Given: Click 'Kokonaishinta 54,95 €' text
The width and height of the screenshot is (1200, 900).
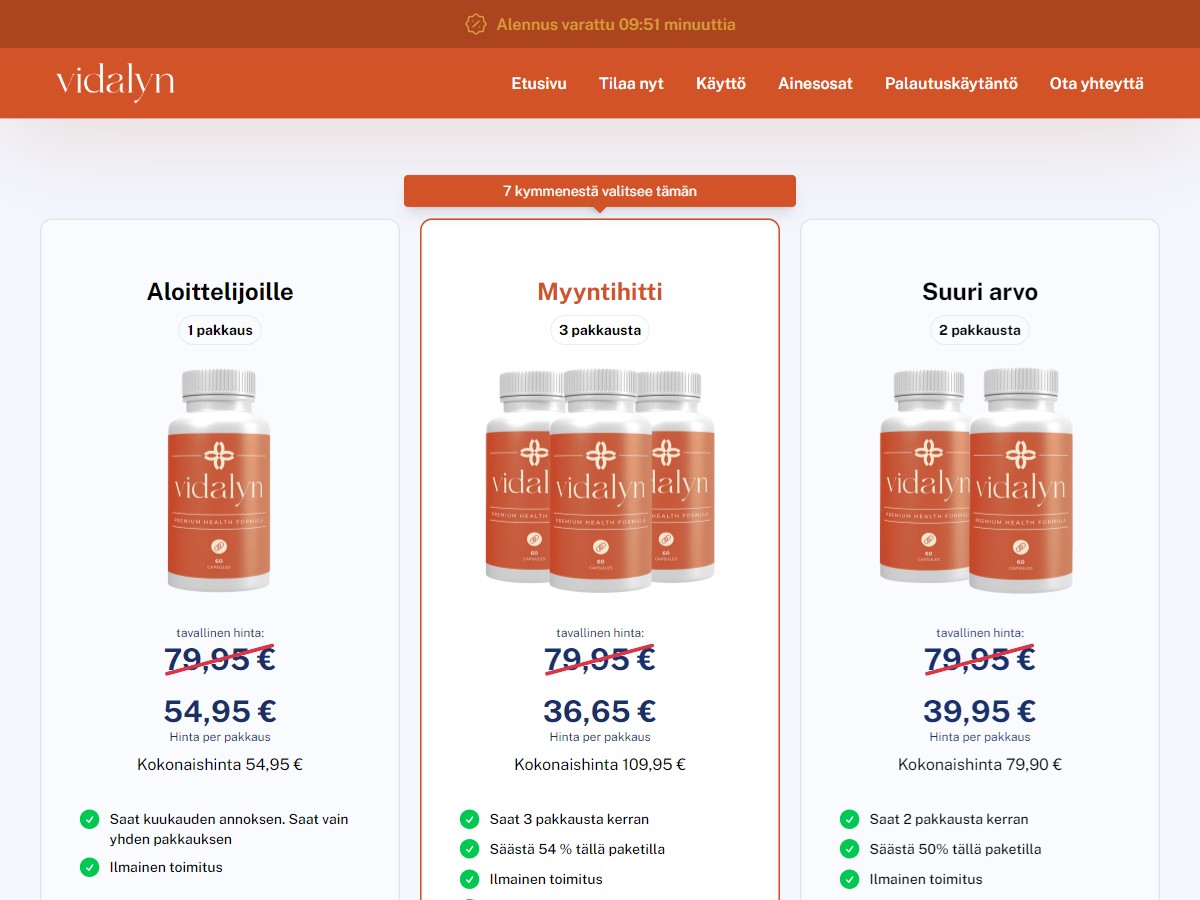Looking at the screenshot, I should pyautogui.click(x=220, y=765).
